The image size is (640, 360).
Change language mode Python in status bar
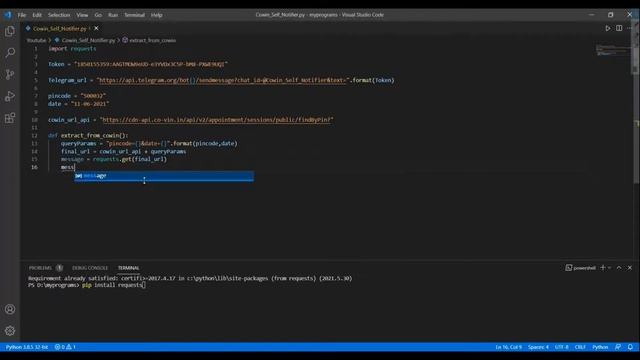[600, 347]
